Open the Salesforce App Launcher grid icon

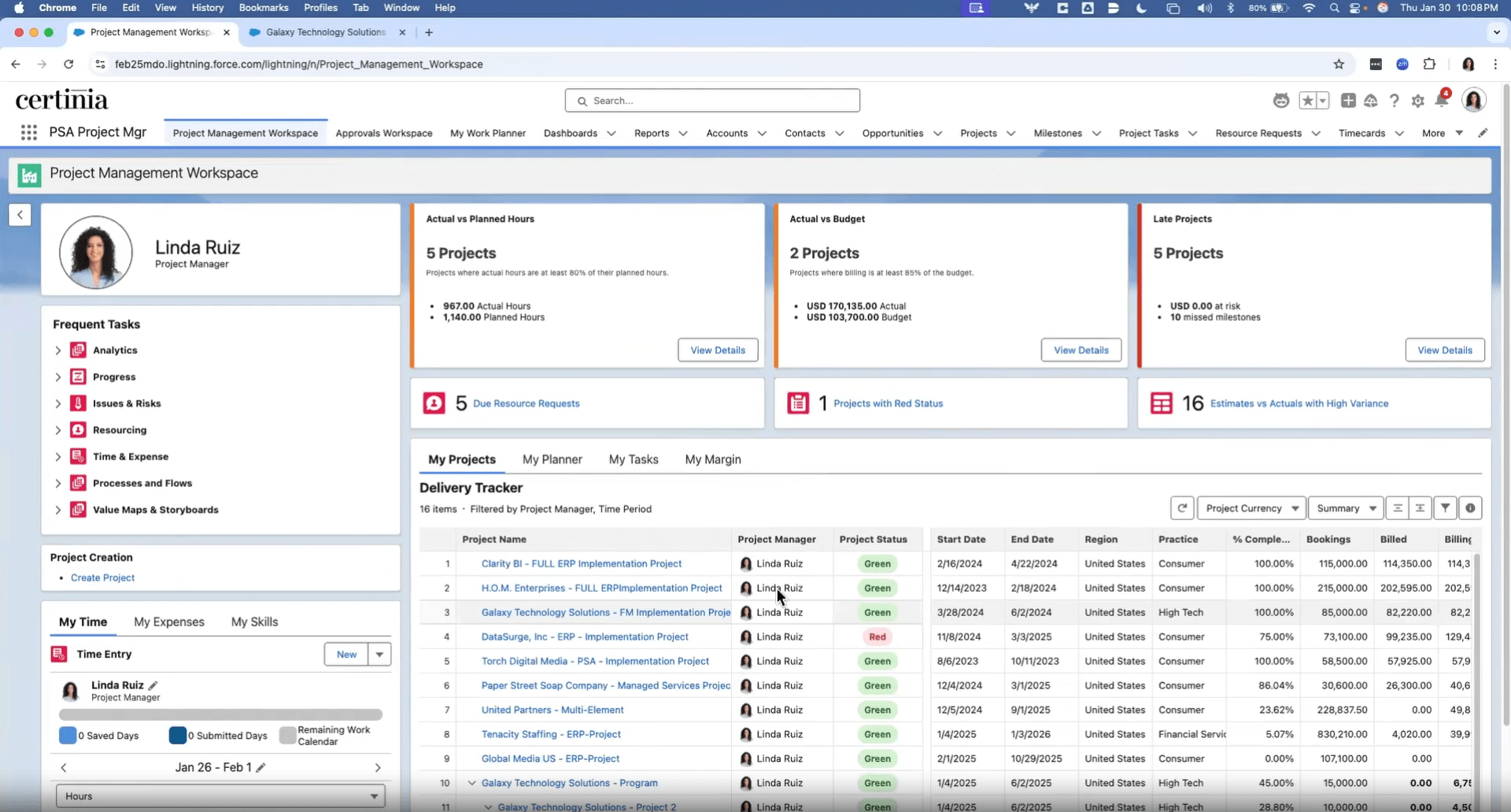tap(29, 132)
